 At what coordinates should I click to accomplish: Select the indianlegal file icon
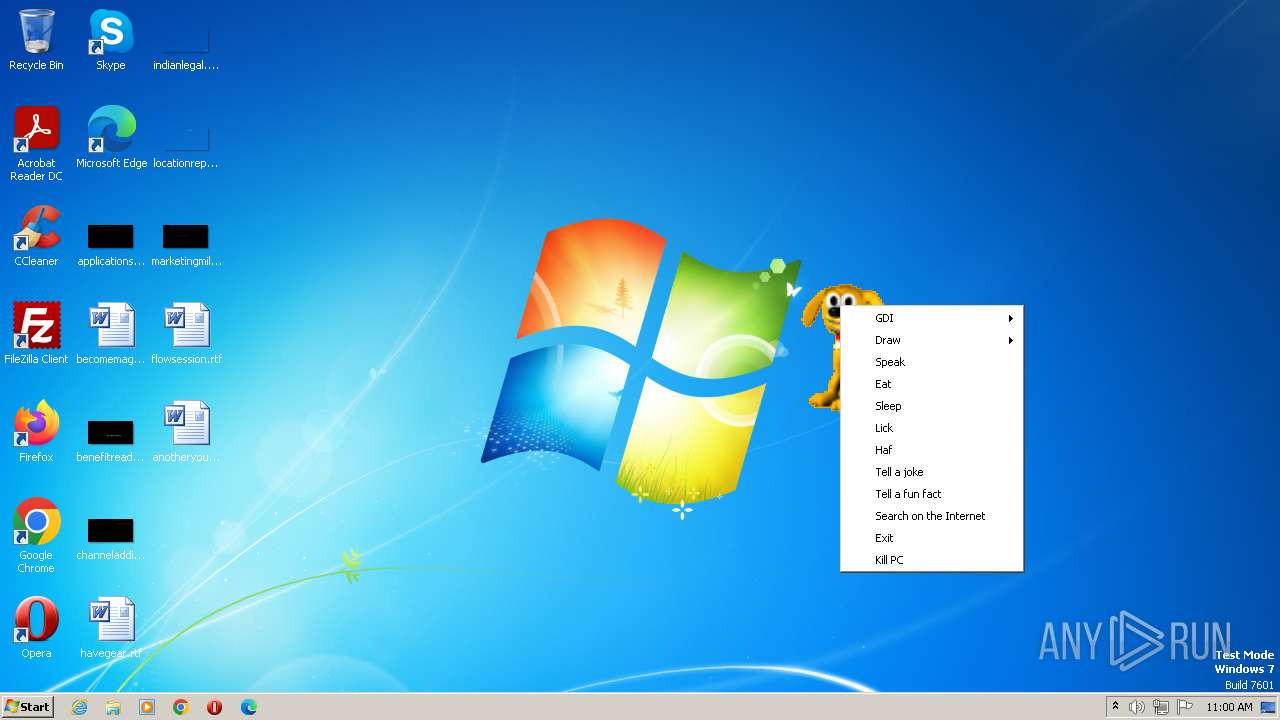(186, 40)
